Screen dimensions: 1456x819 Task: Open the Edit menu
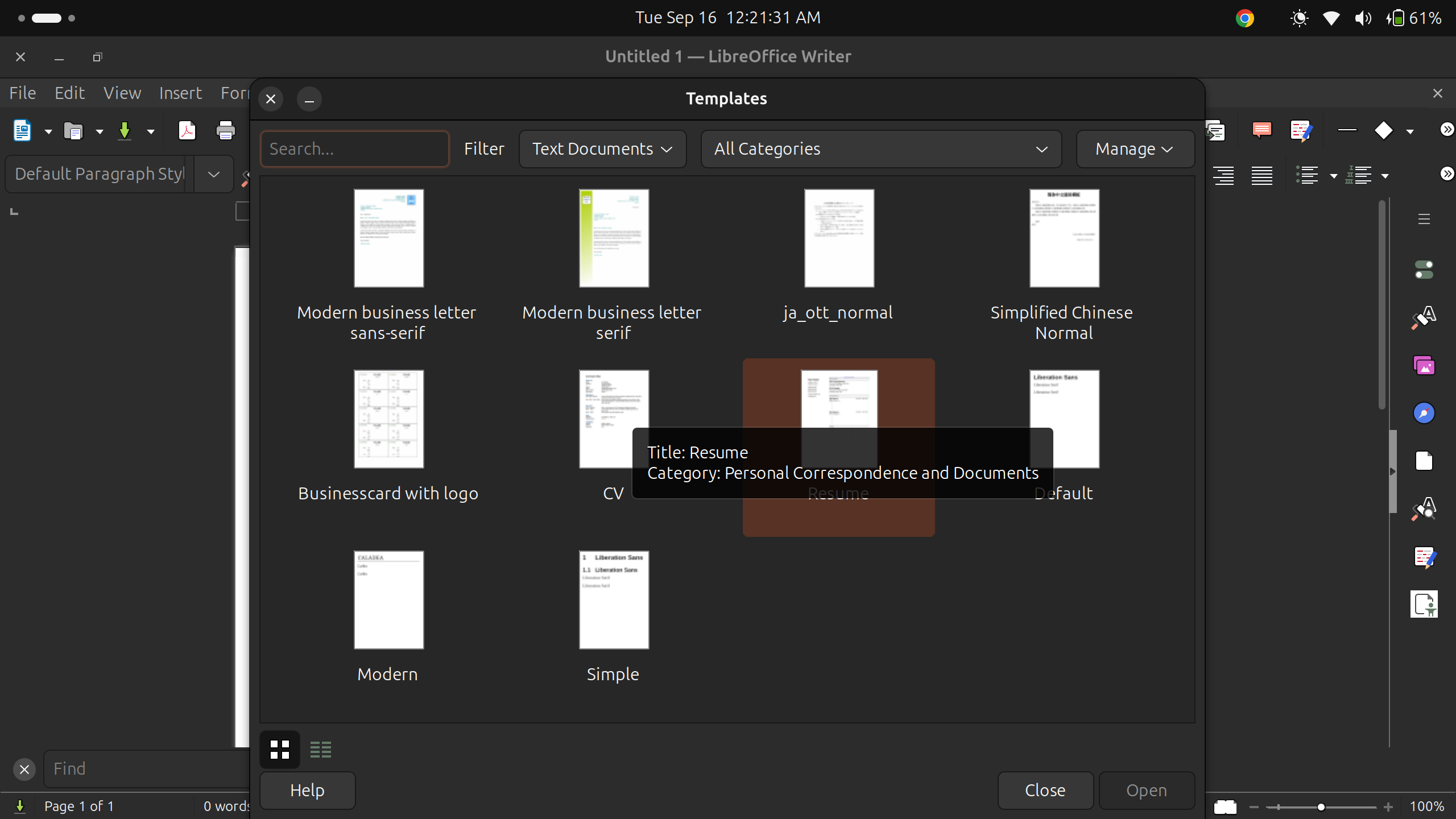(x=69, y=93)
